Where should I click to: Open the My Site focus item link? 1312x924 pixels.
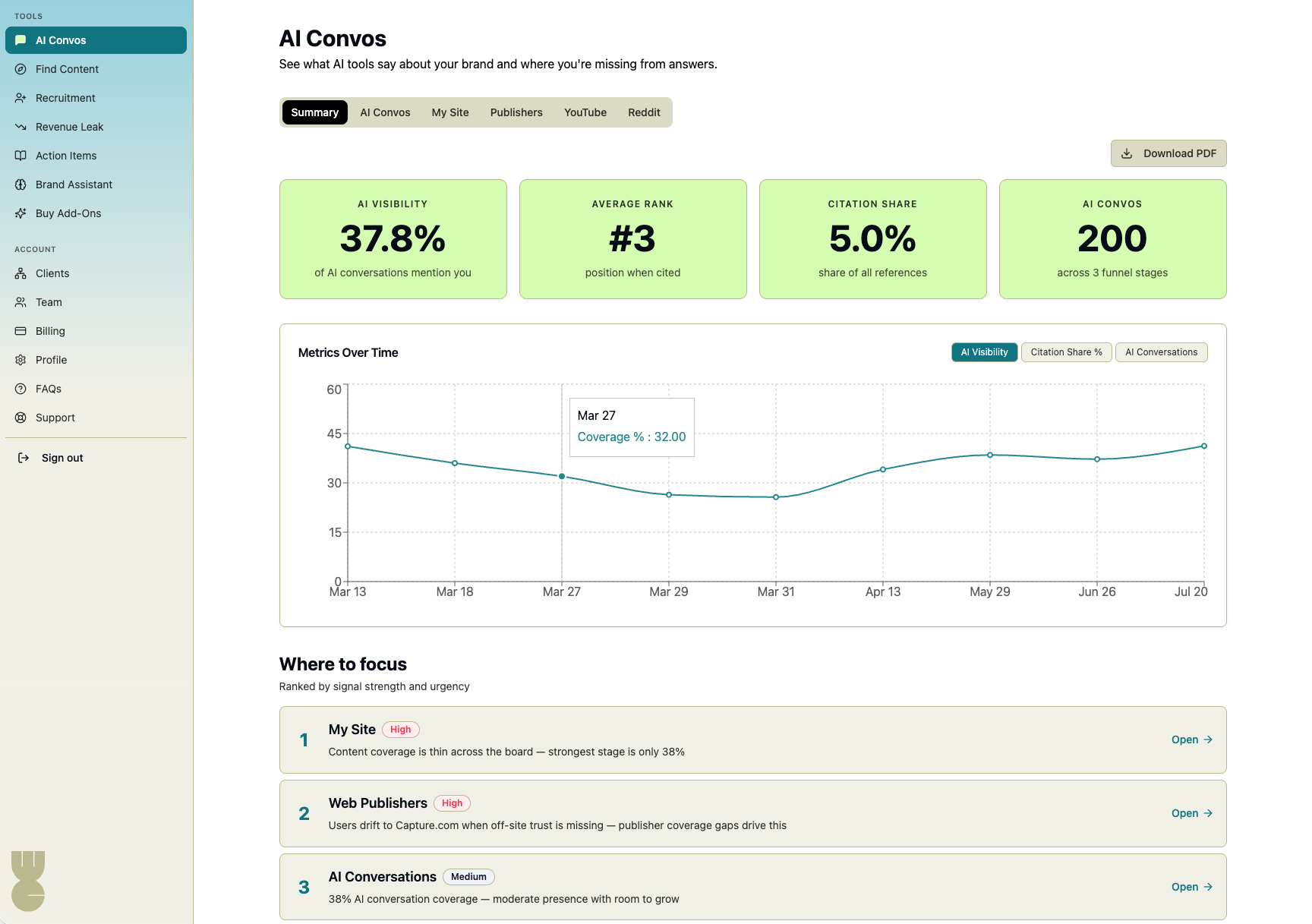pos(1191,740)
